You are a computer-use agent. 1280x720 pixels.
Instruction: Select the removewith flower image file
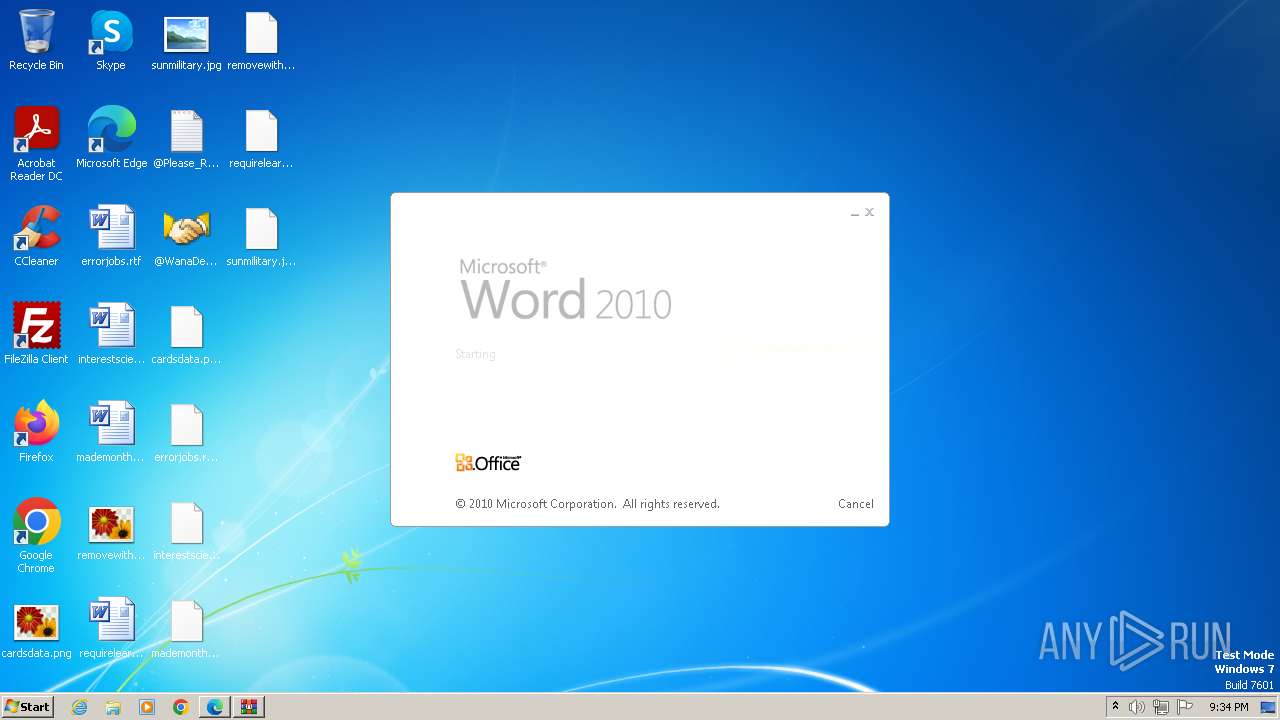[111, 531]
